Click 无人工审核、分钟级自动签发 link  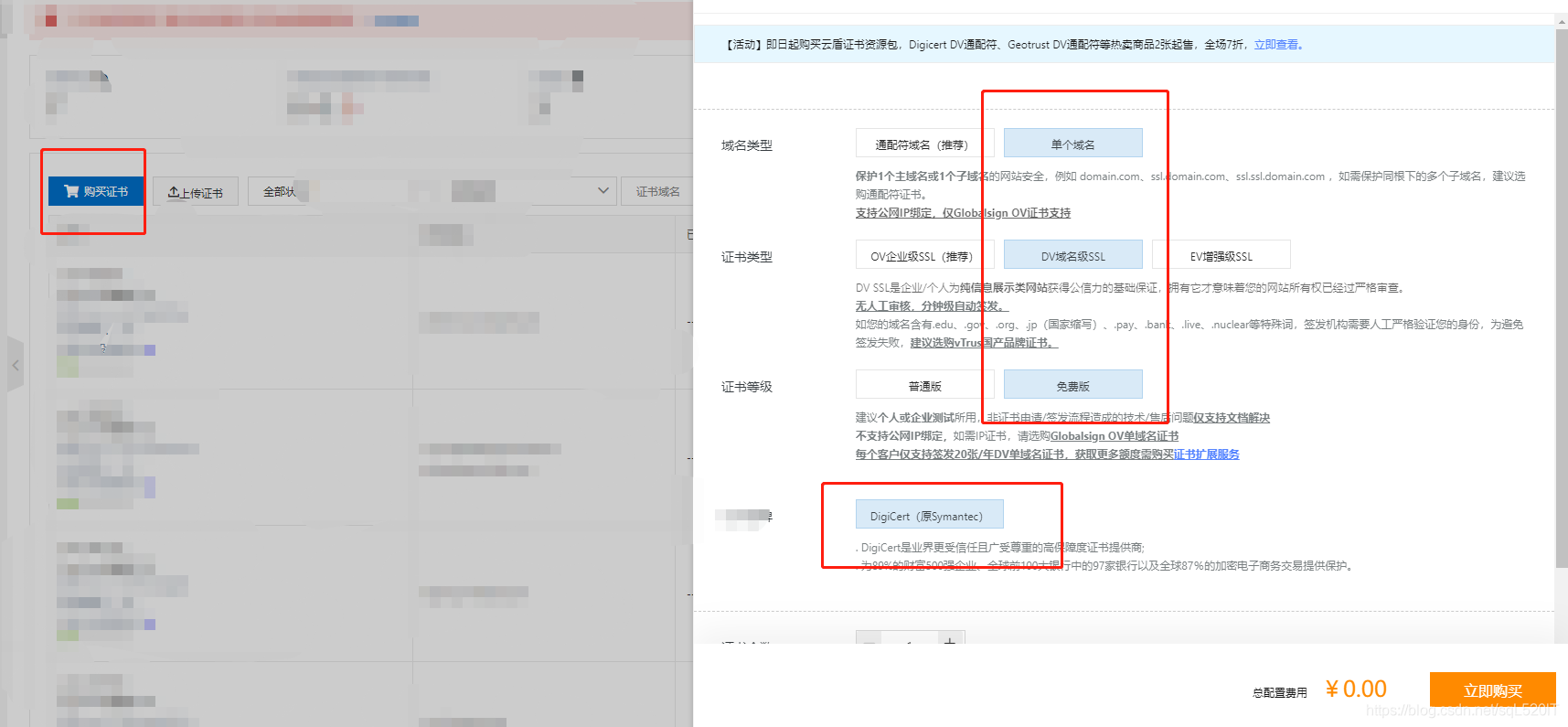933,306
